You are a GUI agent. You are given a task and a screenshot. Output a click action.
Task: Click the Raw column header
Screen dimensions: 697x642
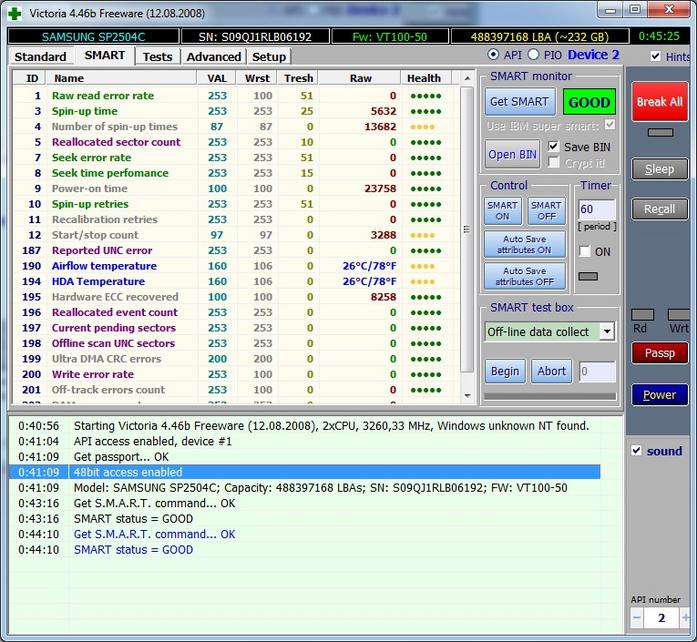point(360,78)
